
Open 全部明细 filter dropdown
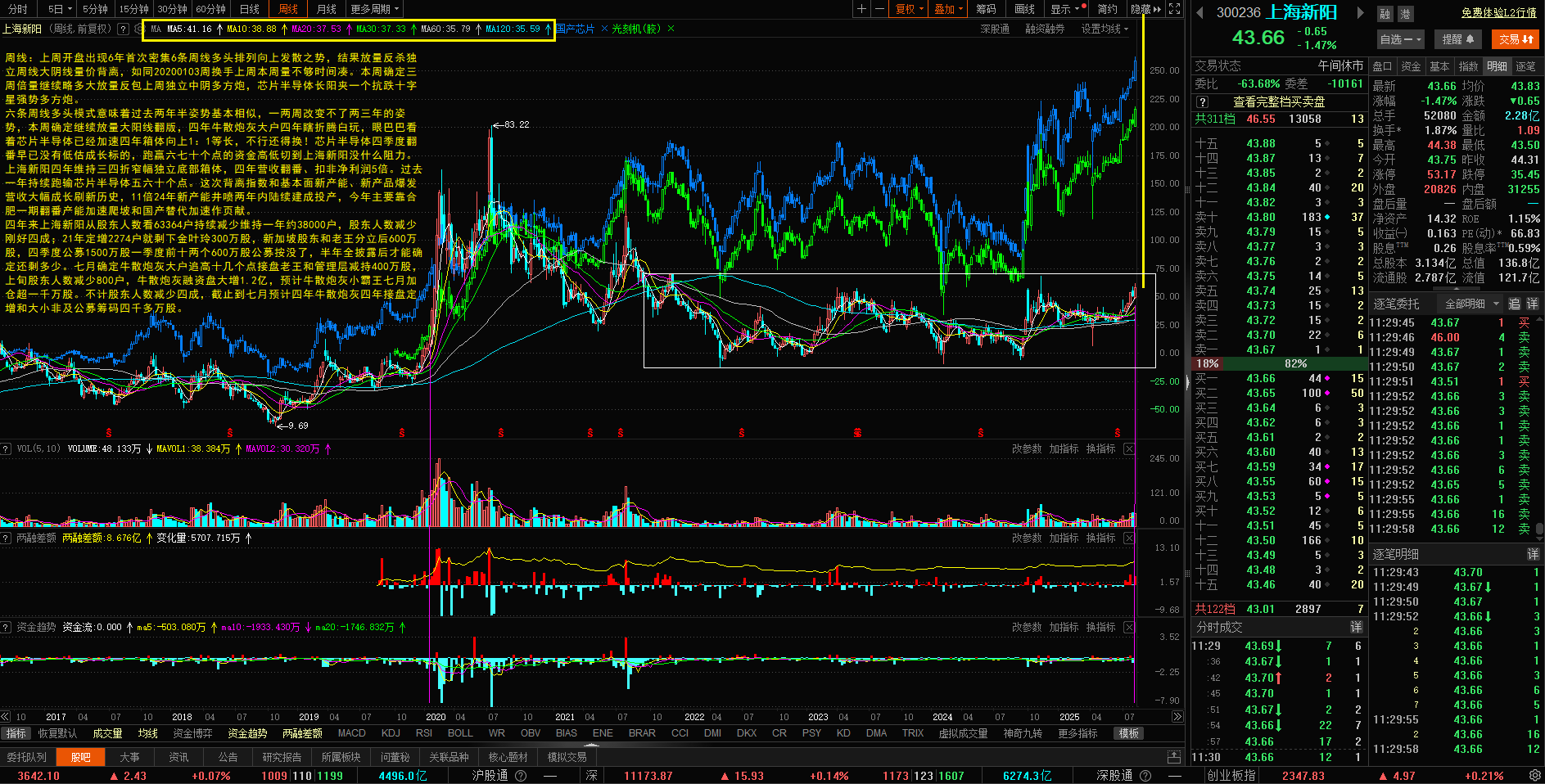1471,304
